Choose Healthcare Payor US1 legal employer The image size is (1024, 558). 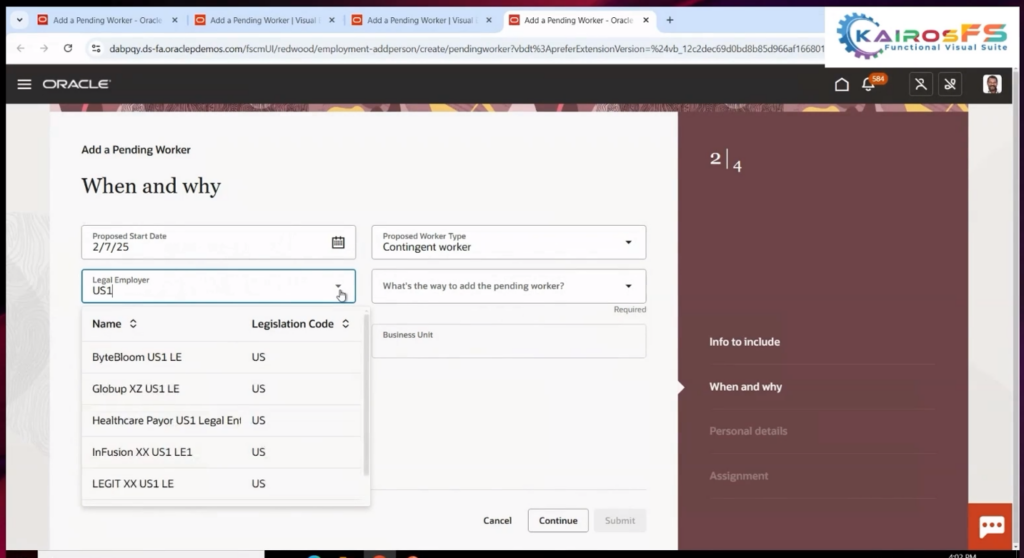point(166,421)
